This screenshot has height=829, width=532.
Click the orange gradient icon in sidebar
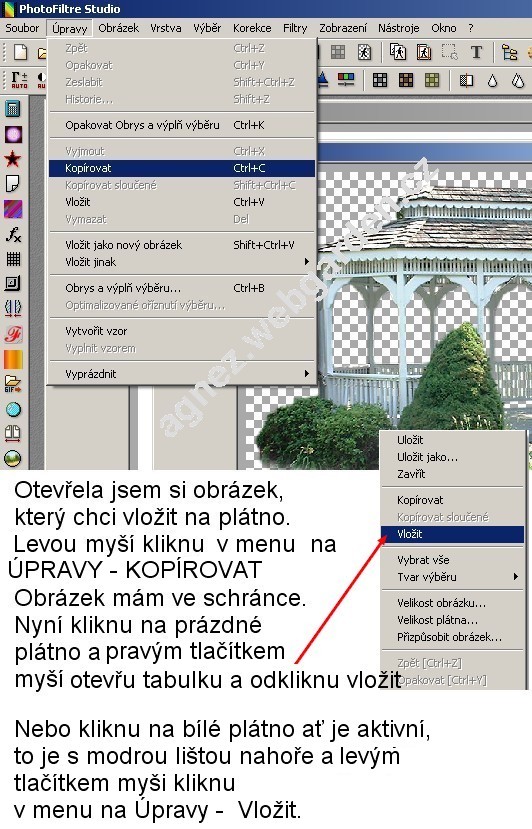(13, 360)
